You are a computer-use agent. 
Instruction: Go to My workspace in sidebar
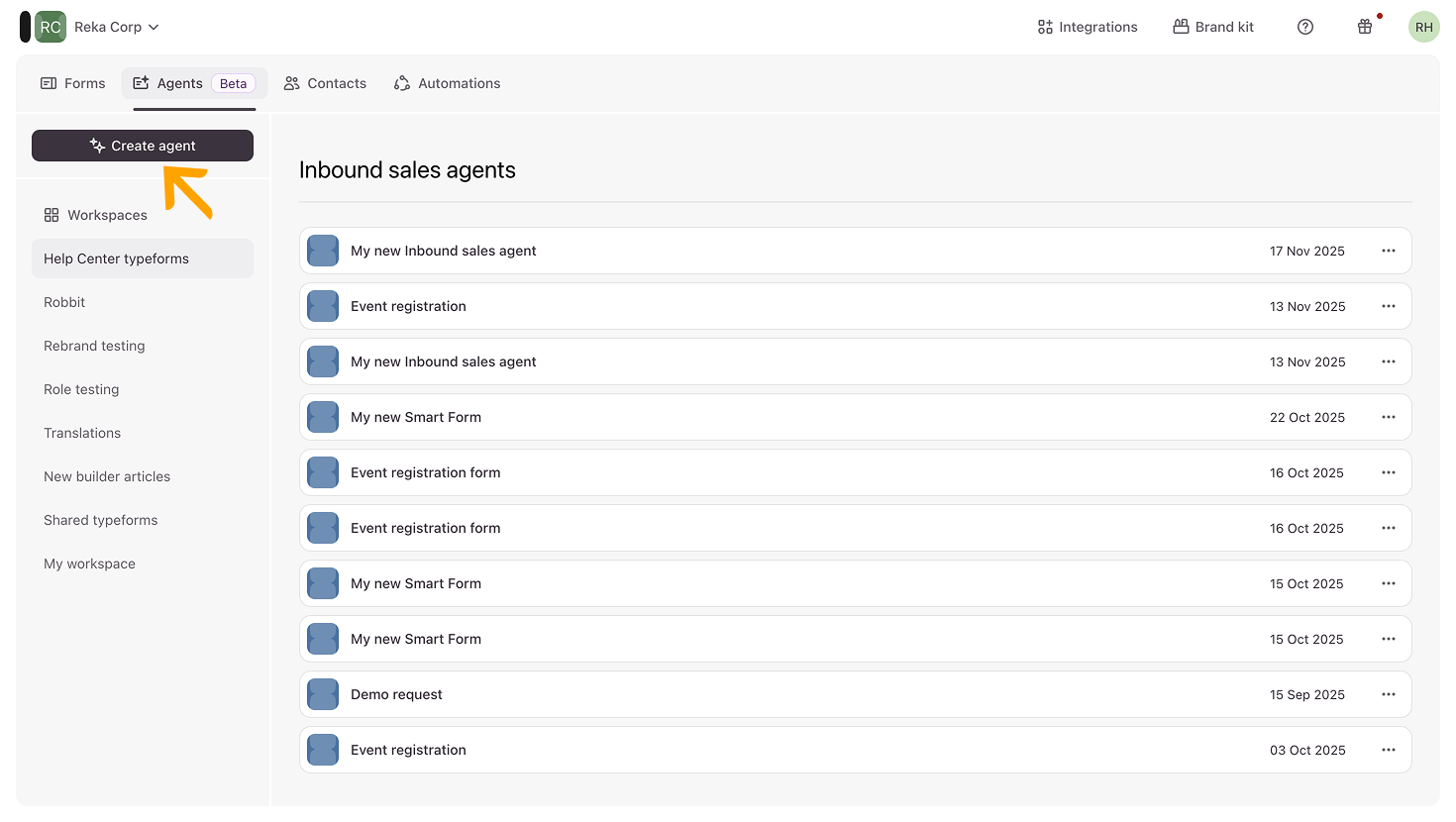point(89,564)
